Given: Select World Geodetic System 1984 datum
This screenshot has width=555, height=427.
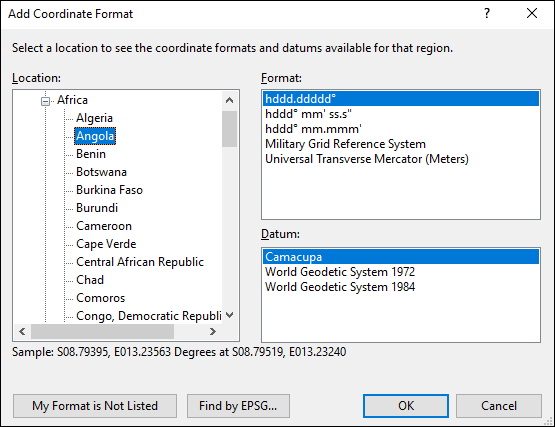Looking at the screenshot, I should pos(401,287).
